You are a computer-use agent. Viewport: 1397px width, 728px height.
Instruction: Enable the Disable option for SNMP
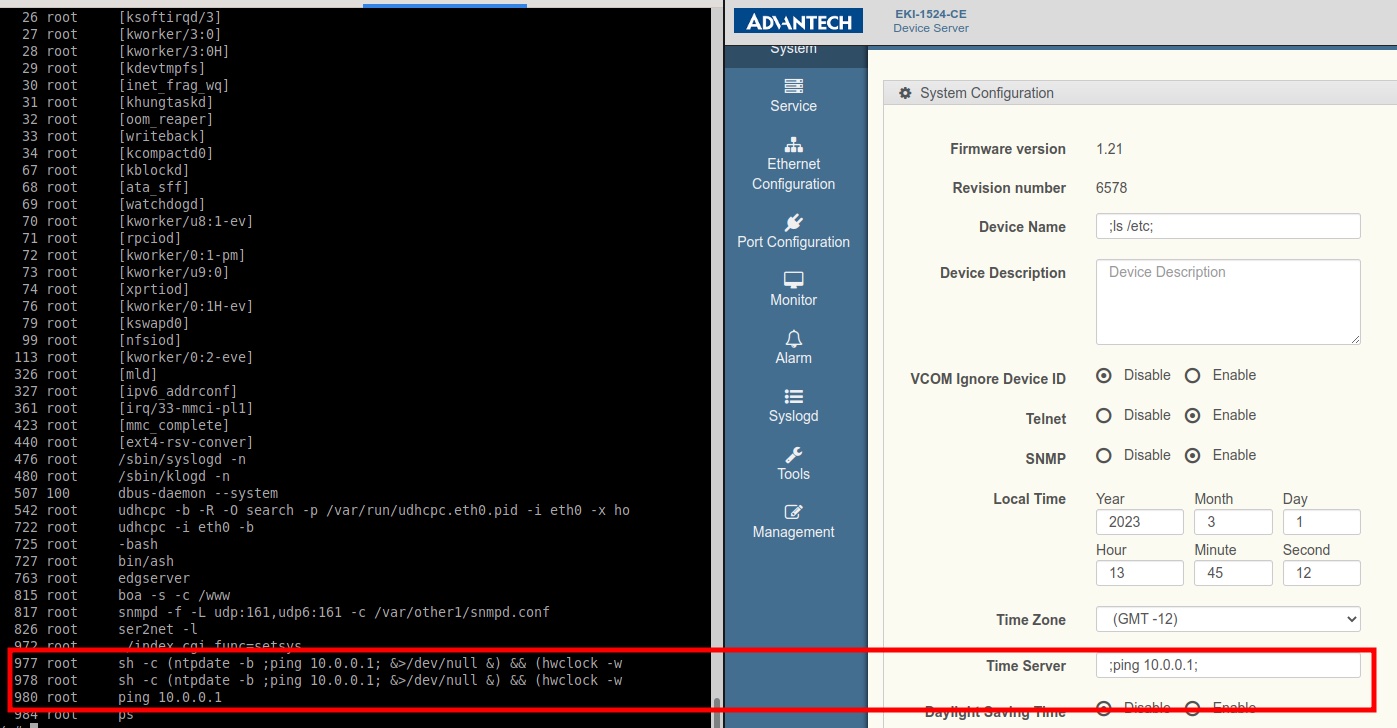1103,455
